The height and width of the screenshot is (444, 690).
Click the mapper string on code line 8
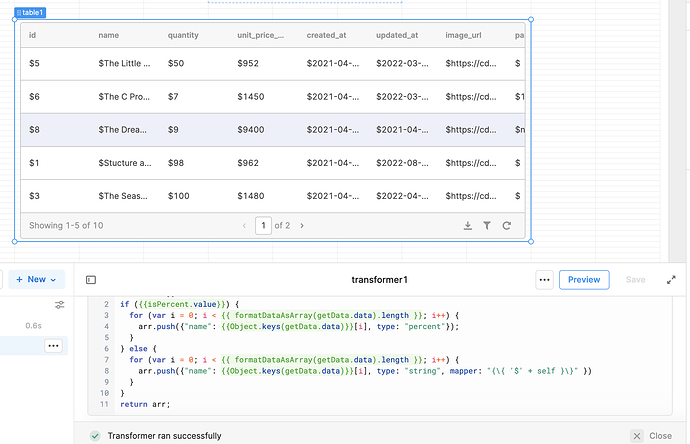(x=532, y=371)
